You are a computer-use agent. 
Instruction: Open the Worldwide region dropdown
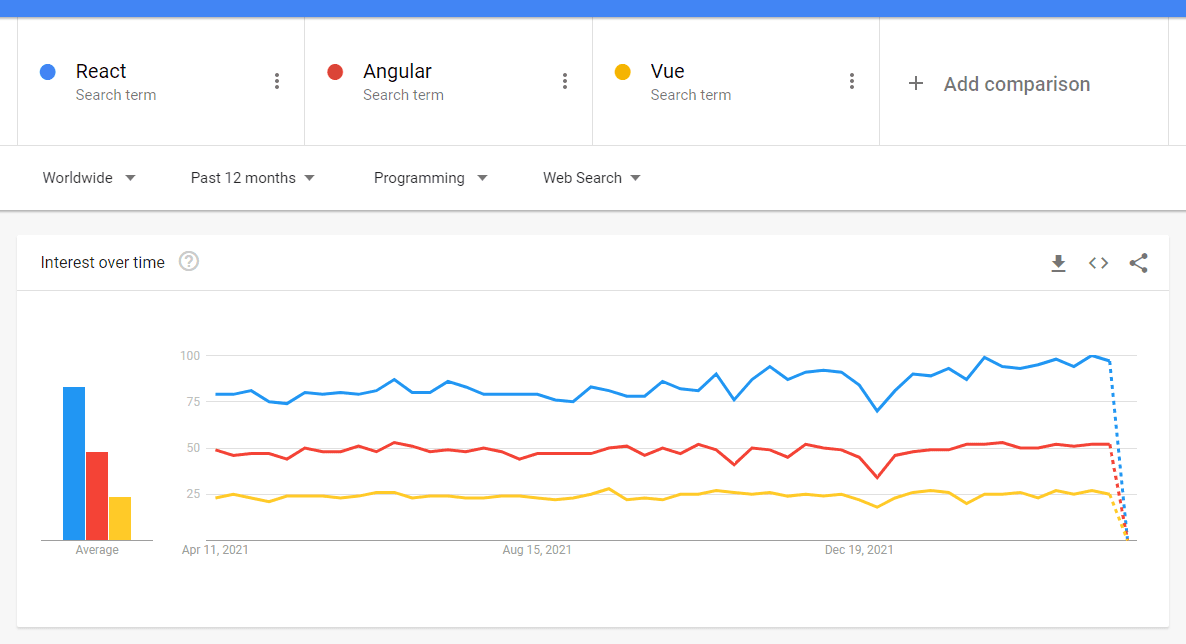click(x=88, y=177)
